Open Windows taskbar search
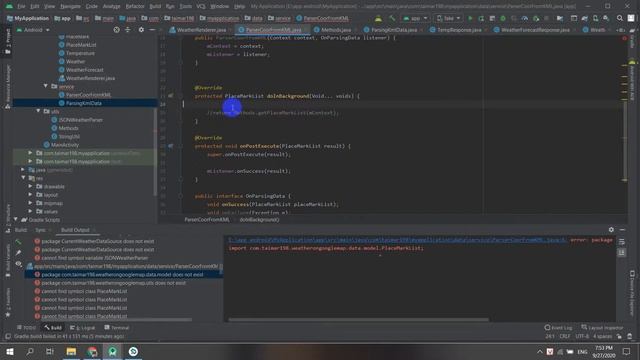Screen dimensions: 640x360 30,351
